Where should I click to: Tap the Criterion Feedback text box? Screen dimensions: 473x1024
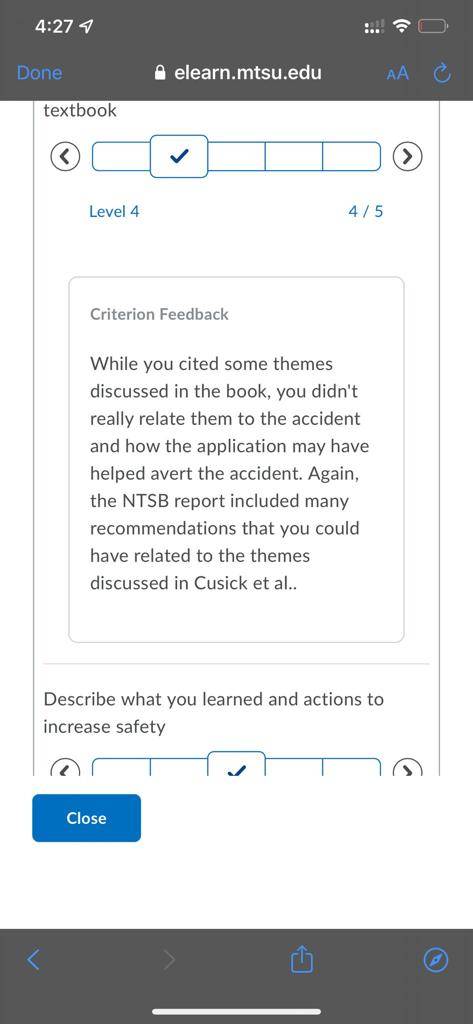pyautogui.click(x=236, y=460)
